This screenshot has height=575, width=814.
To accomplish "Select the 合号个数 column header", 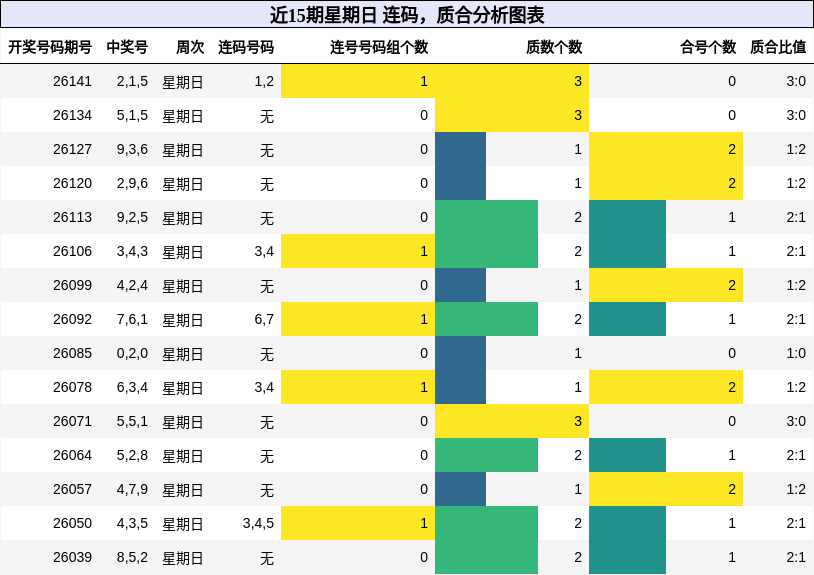I will click(708, 47).
